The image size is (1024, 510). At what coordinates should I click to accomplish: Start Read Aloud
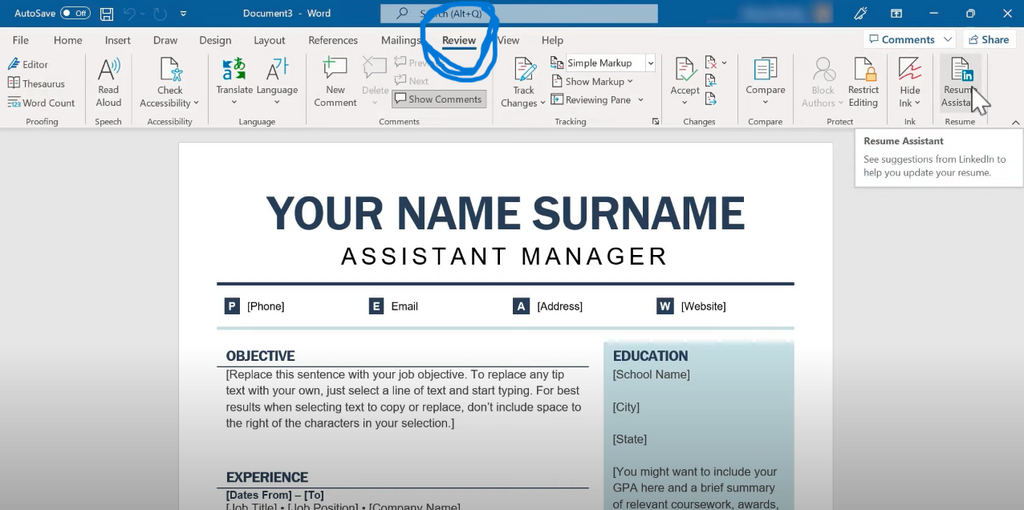(108, 81)
